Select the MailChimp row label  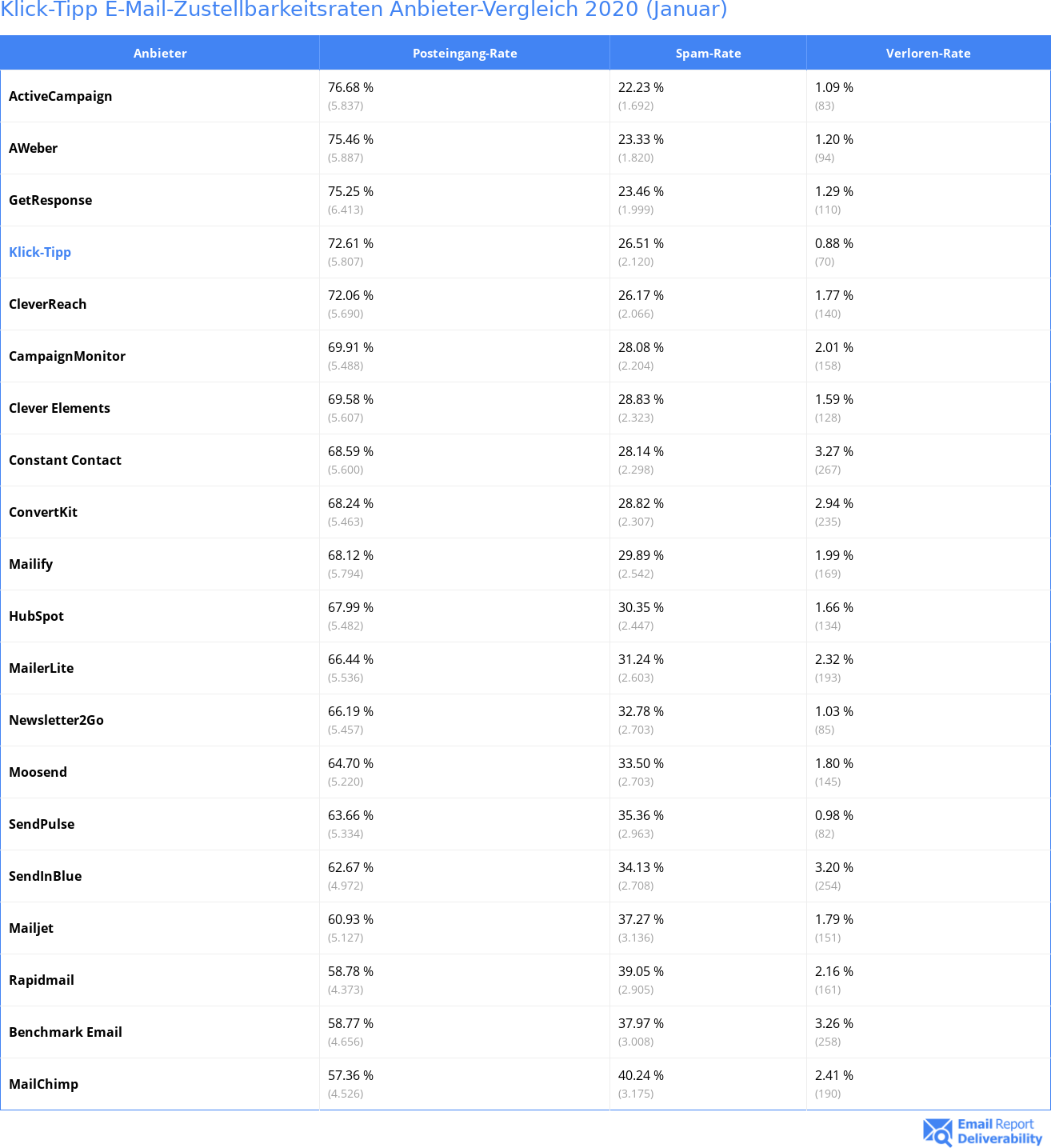pyautogui.click(x=44, y=1084)
